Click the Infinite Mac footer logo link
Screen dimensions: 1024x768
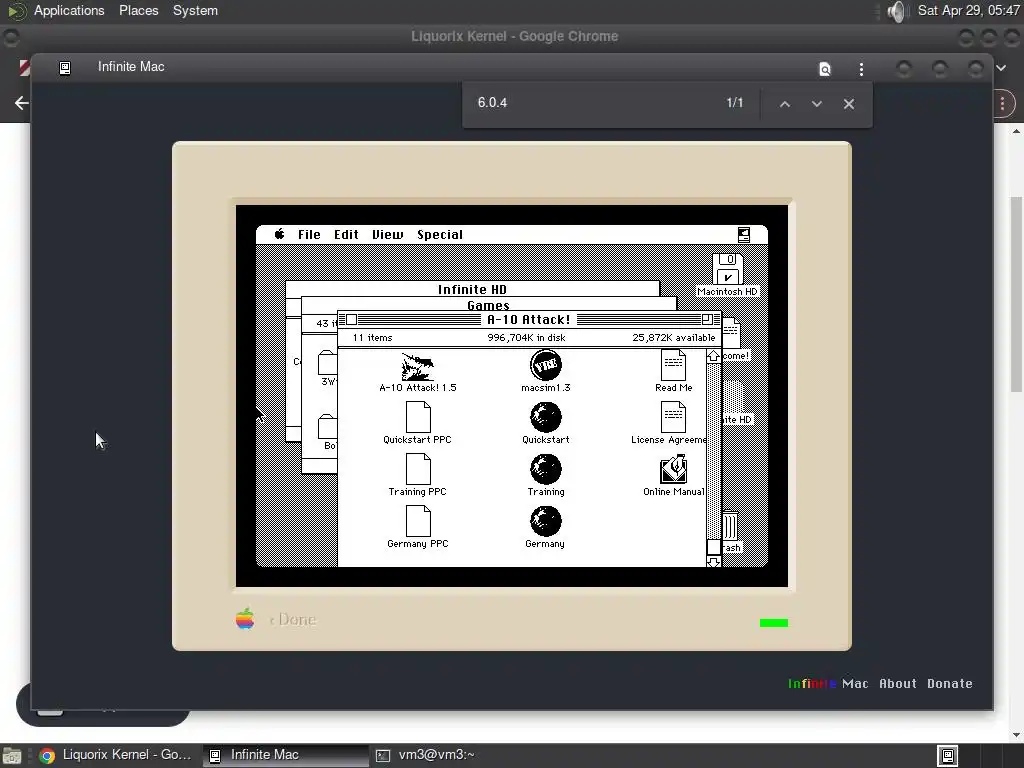[x=828, y=684]
